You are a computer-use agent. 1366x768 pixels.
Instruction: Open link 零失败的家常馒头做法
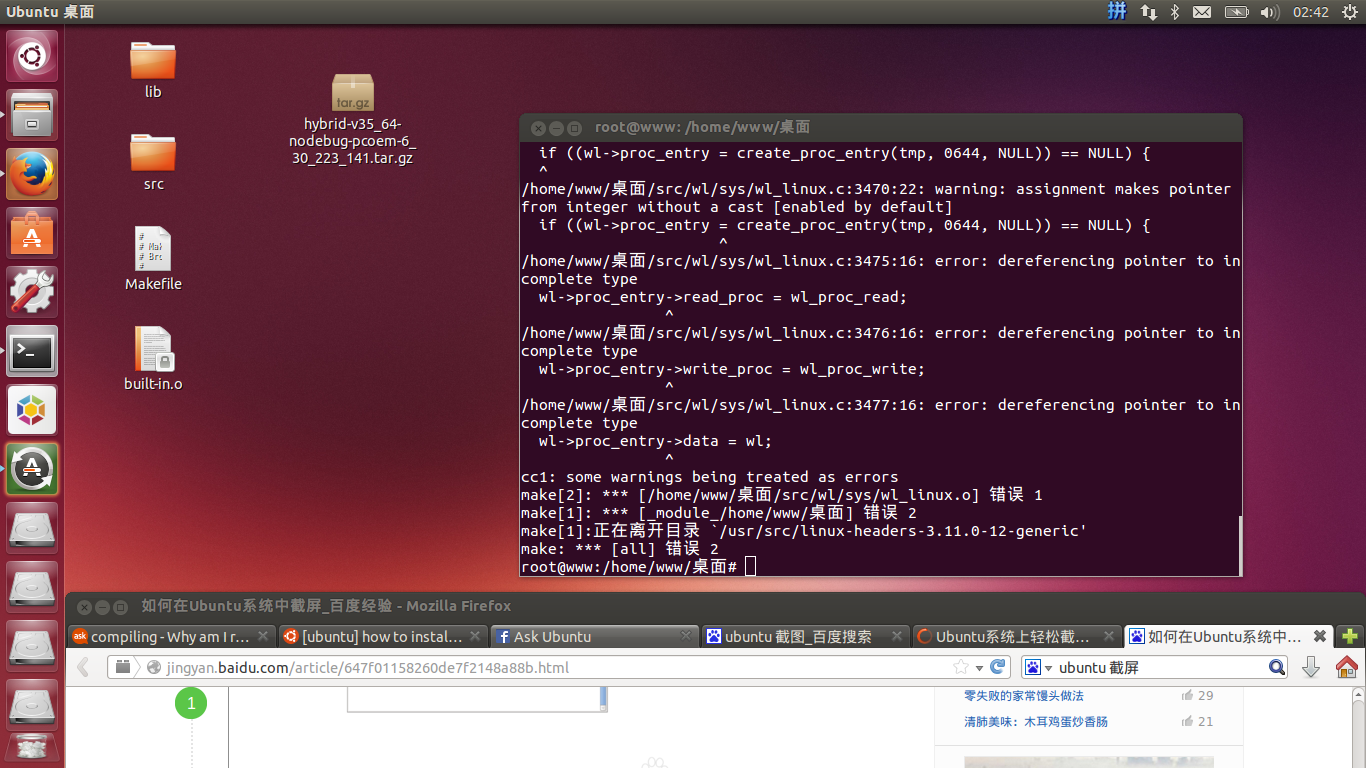(1023, 695)
